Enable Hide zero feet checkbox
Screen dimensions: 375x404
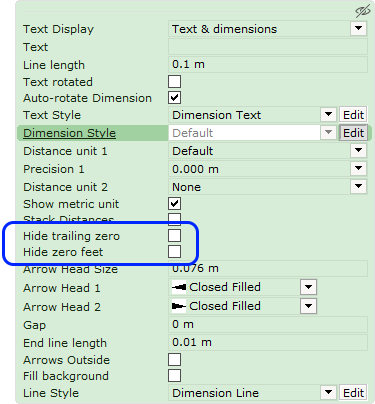[175, 251]
